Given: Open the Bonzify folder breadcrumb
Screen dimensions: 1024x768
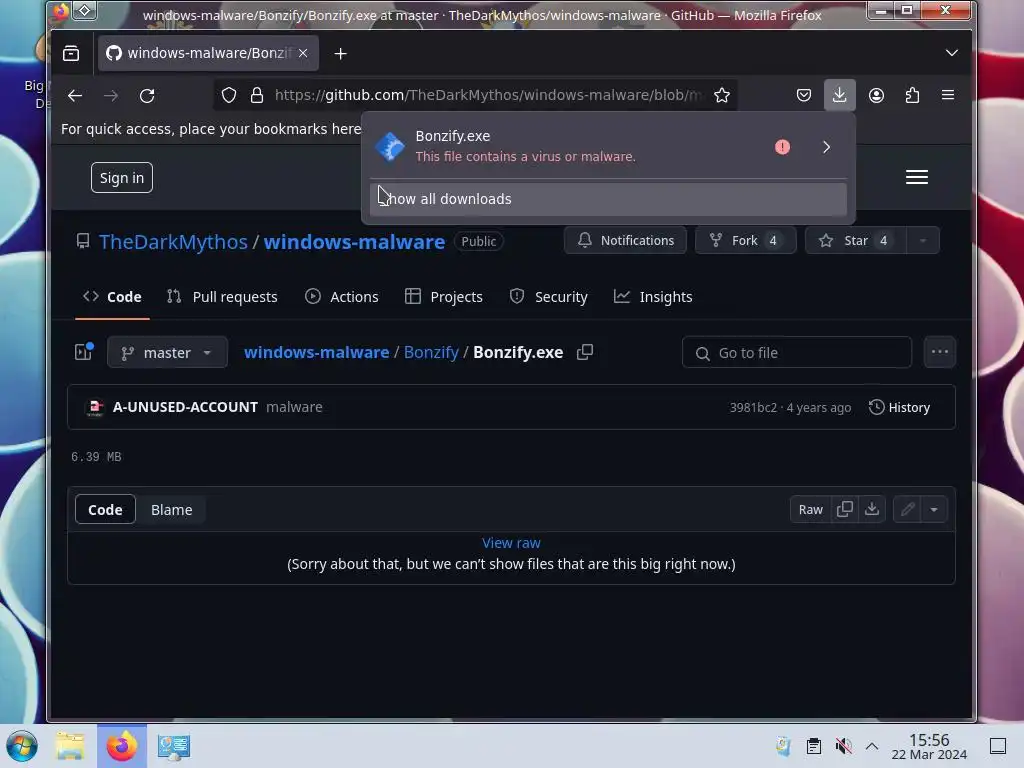Looking at the screenshot, I should coord(431,352).
